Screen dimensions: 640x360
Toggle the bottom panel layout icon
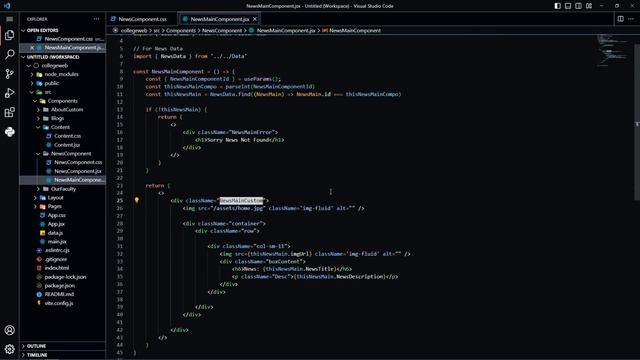coord(568,6)
